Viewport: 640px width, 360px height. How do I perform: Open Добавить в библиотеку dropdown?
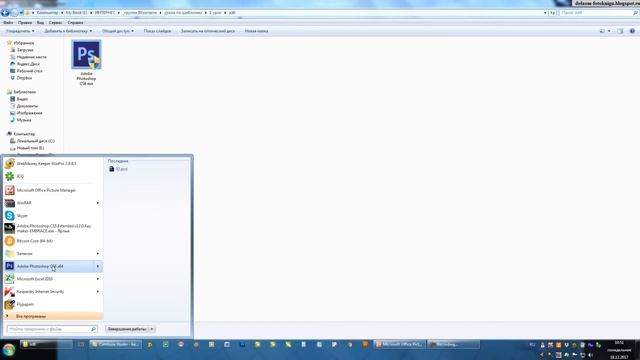pyautogui.click(x=68, y=31)
